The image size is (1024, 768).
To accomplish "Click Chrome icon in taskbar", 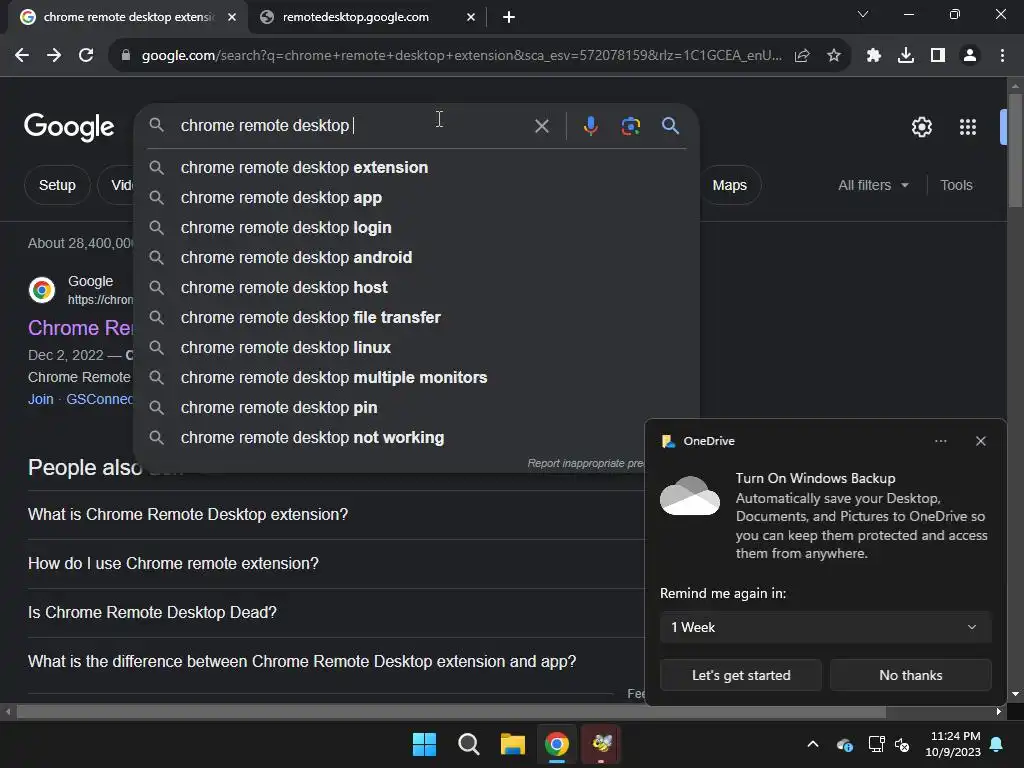I will click(556, 744).
